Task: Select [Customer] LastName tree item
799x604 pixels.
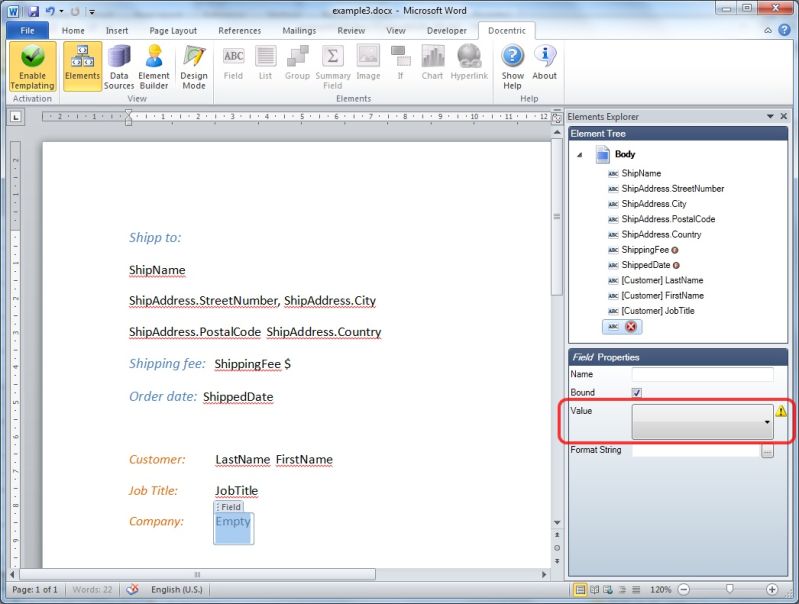Action: pyautogui.click(x=662, y=280)
